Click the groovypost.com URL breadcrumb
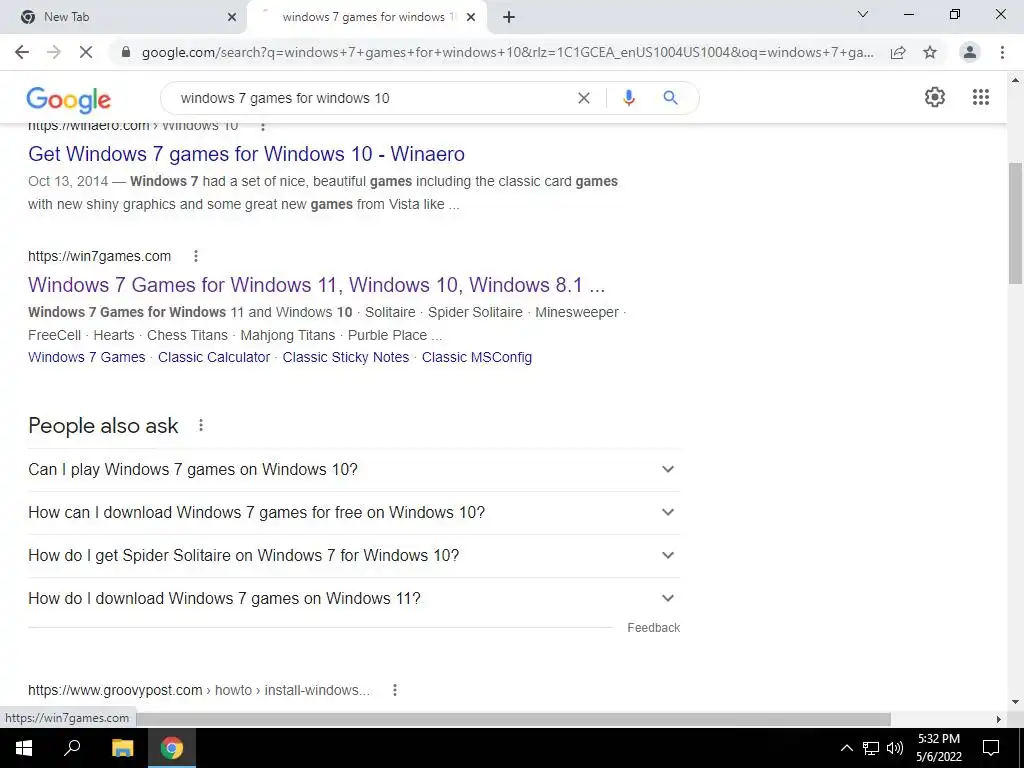The height and width of the screenshot is (768, 1024). click(x=199, y=690)
